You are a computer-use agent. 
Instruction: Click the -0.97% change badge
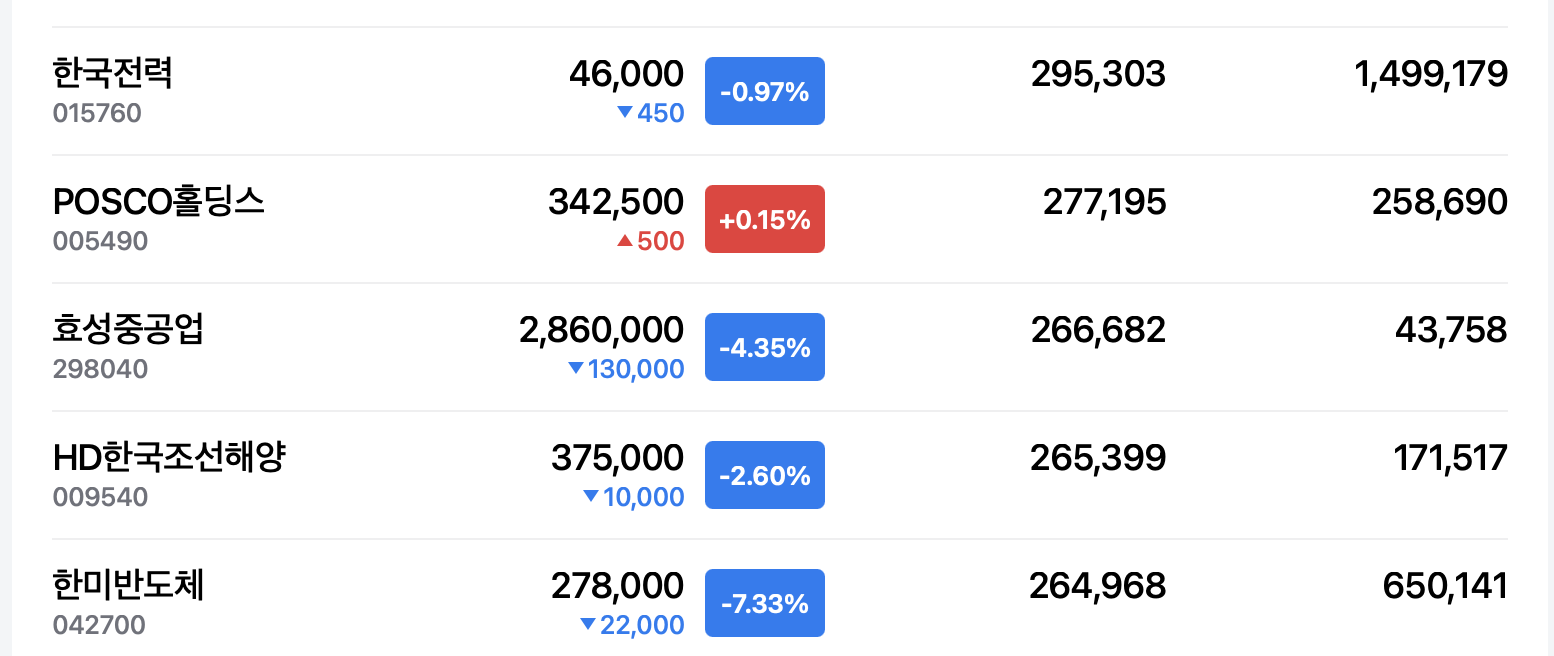pyautogui.click(x=765, y=91)
